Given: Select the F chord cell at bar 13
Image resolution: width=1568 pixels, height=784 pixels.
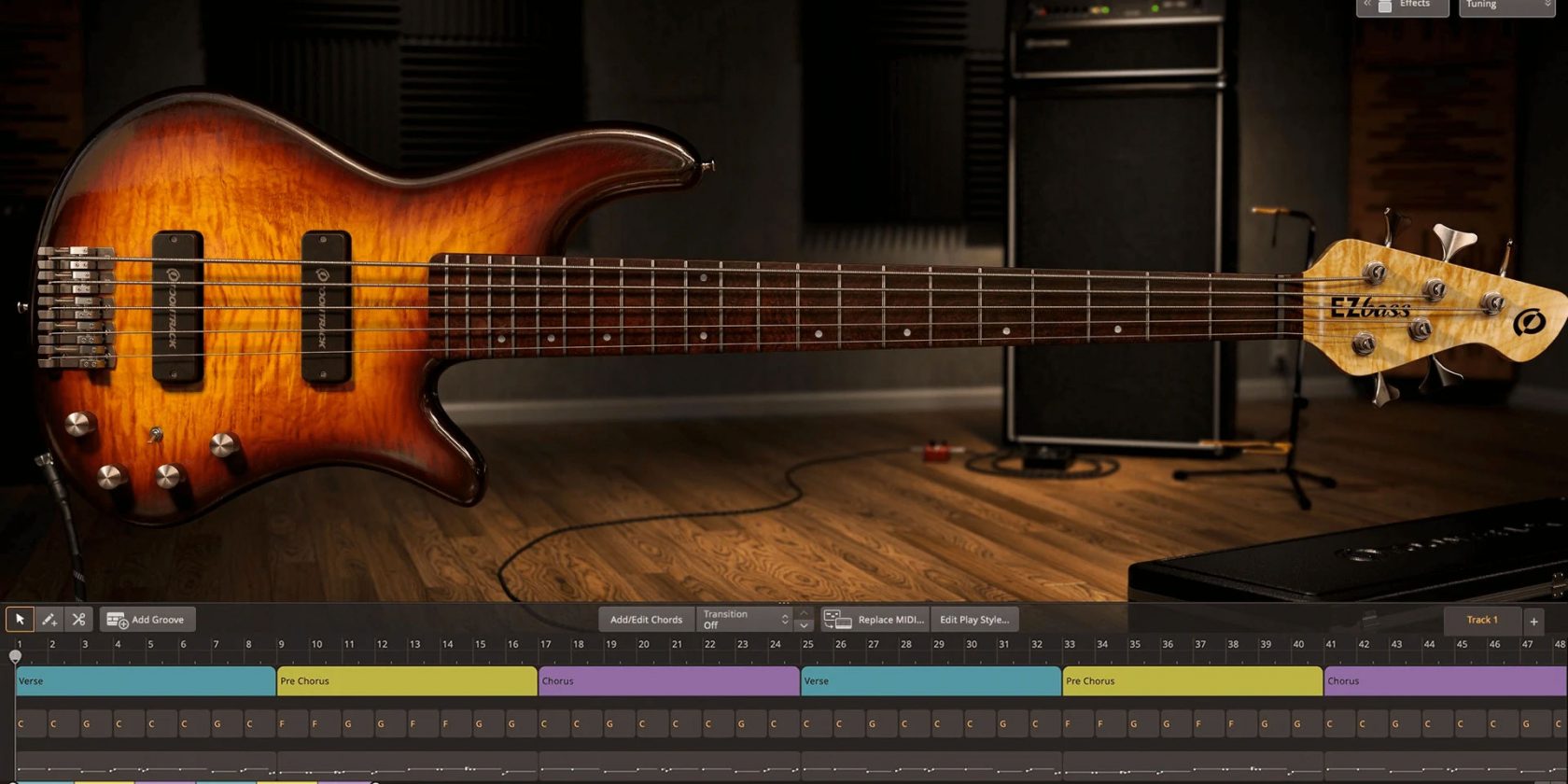Looking at the screenshot, I should pos(424,723).
